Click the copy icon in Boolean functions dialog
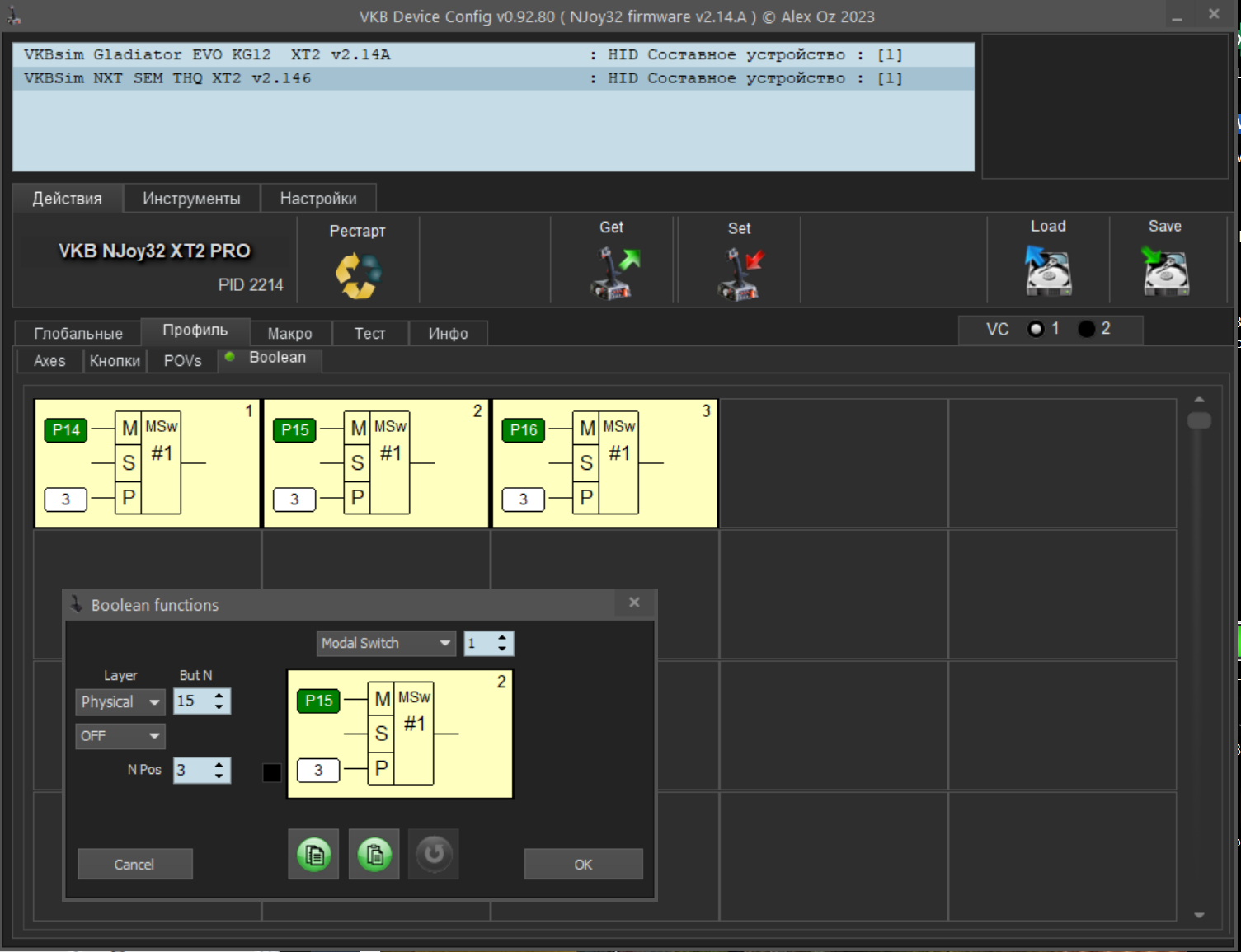Image resolution: width=1241 pixels, height=952 pixels. (x=314, y=854)
